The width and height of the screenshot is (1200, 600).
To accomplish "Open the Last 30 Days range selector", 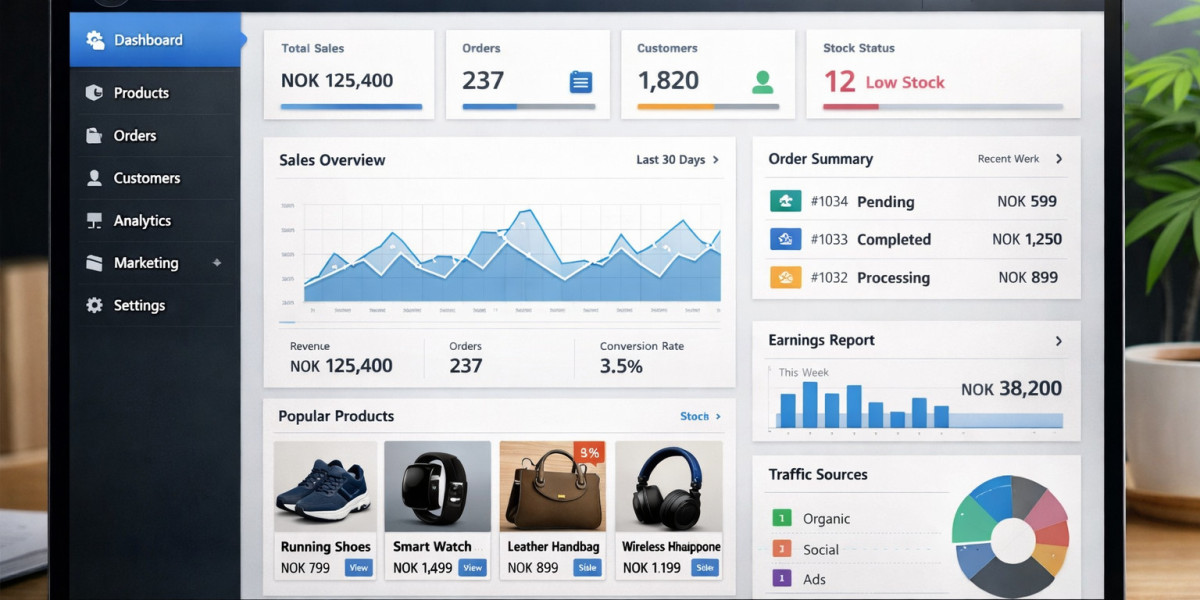I will point(677,160).
